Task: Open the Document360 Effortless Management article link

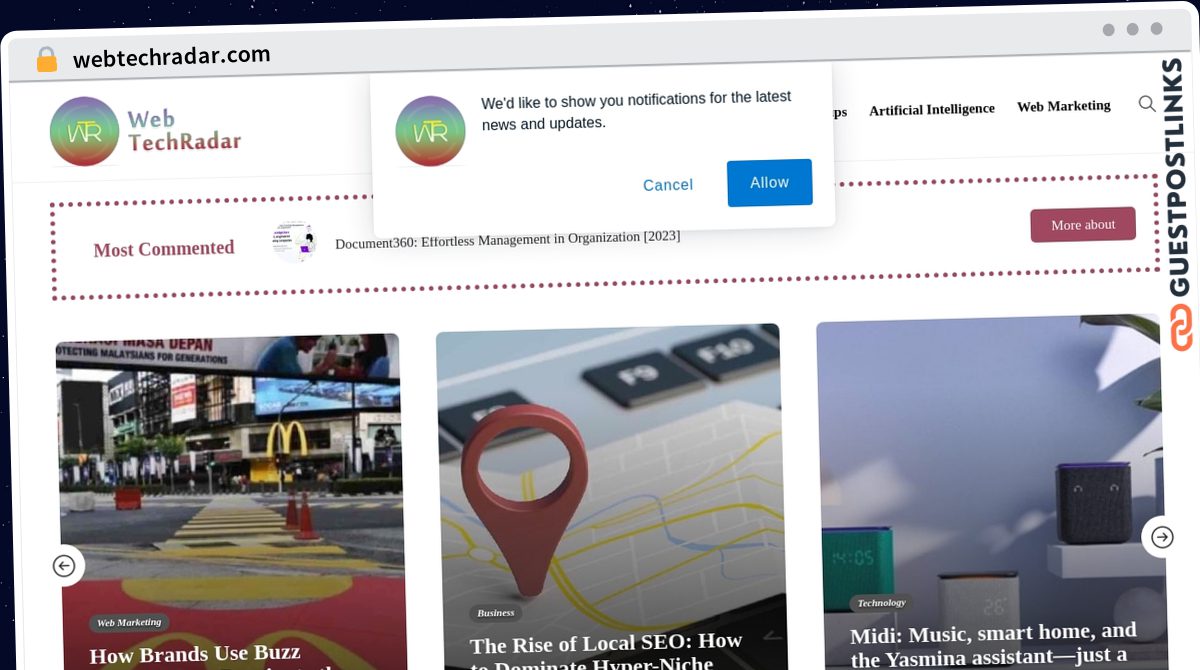Action: (507, 240)
